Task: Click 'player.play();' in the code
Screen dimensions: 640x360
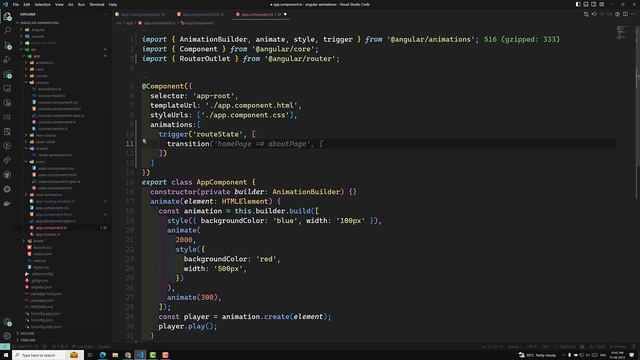Action: (x=188, y=326)
